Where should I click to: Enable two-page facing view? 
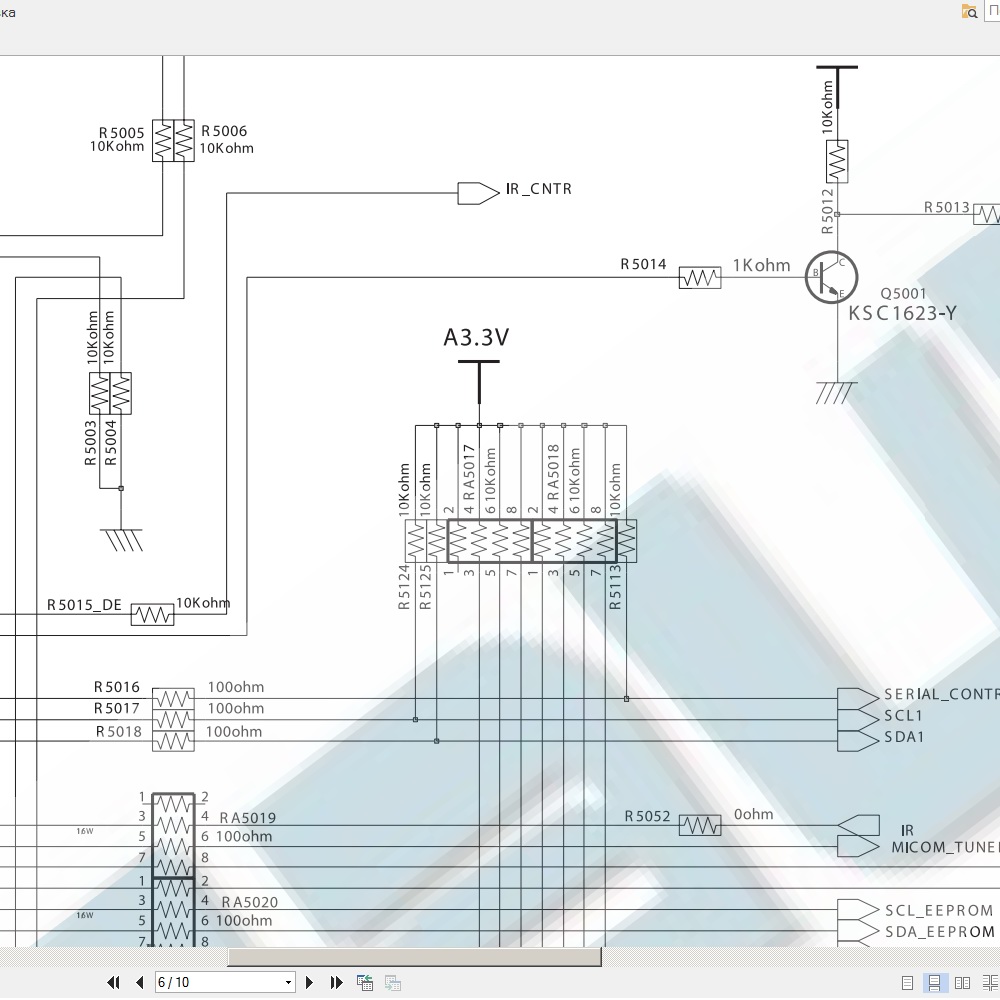click(x=962, y=983)
